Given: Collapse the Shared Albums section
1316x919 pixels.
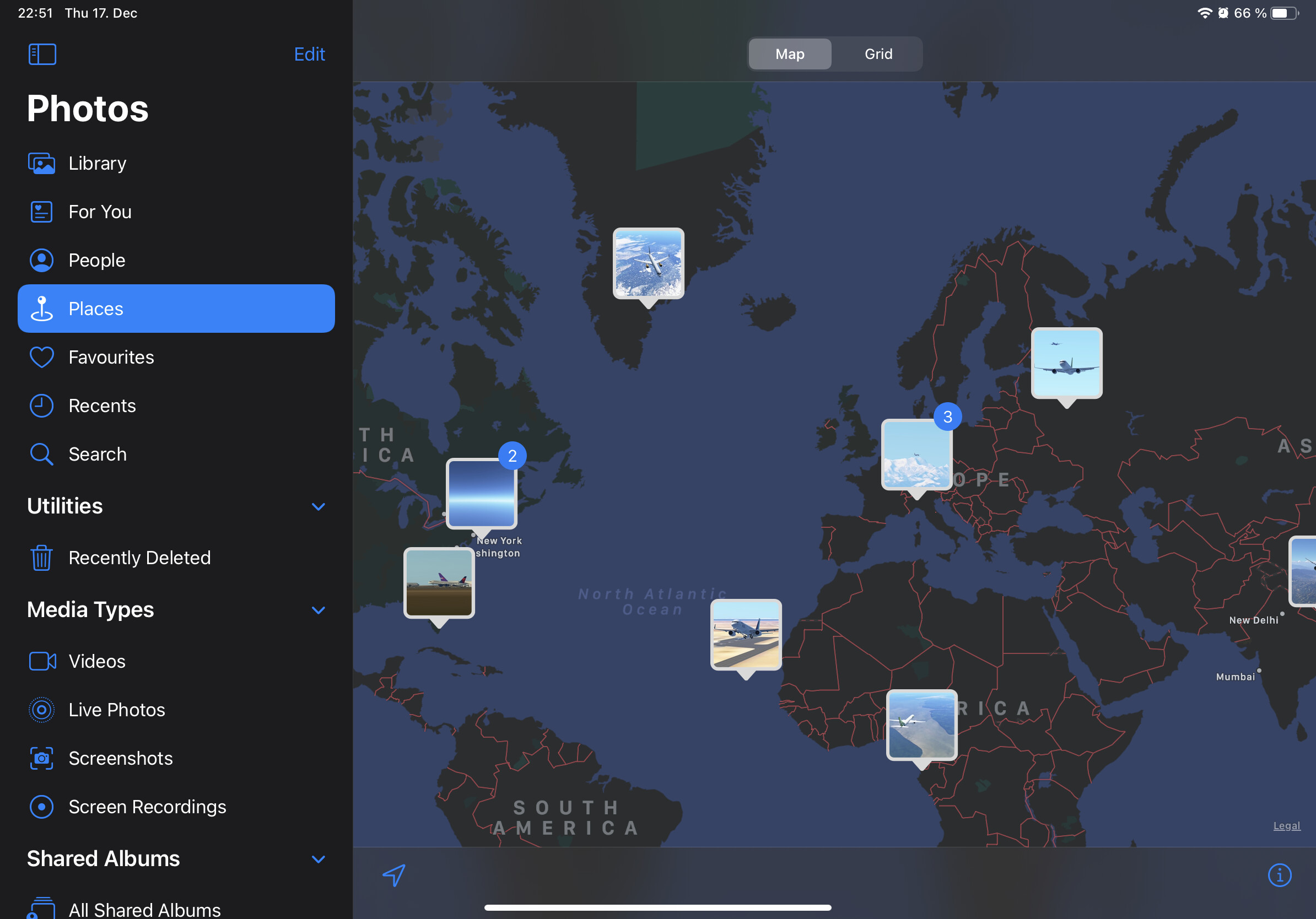Looking at the screenshot, I should (x=318, y=859).
